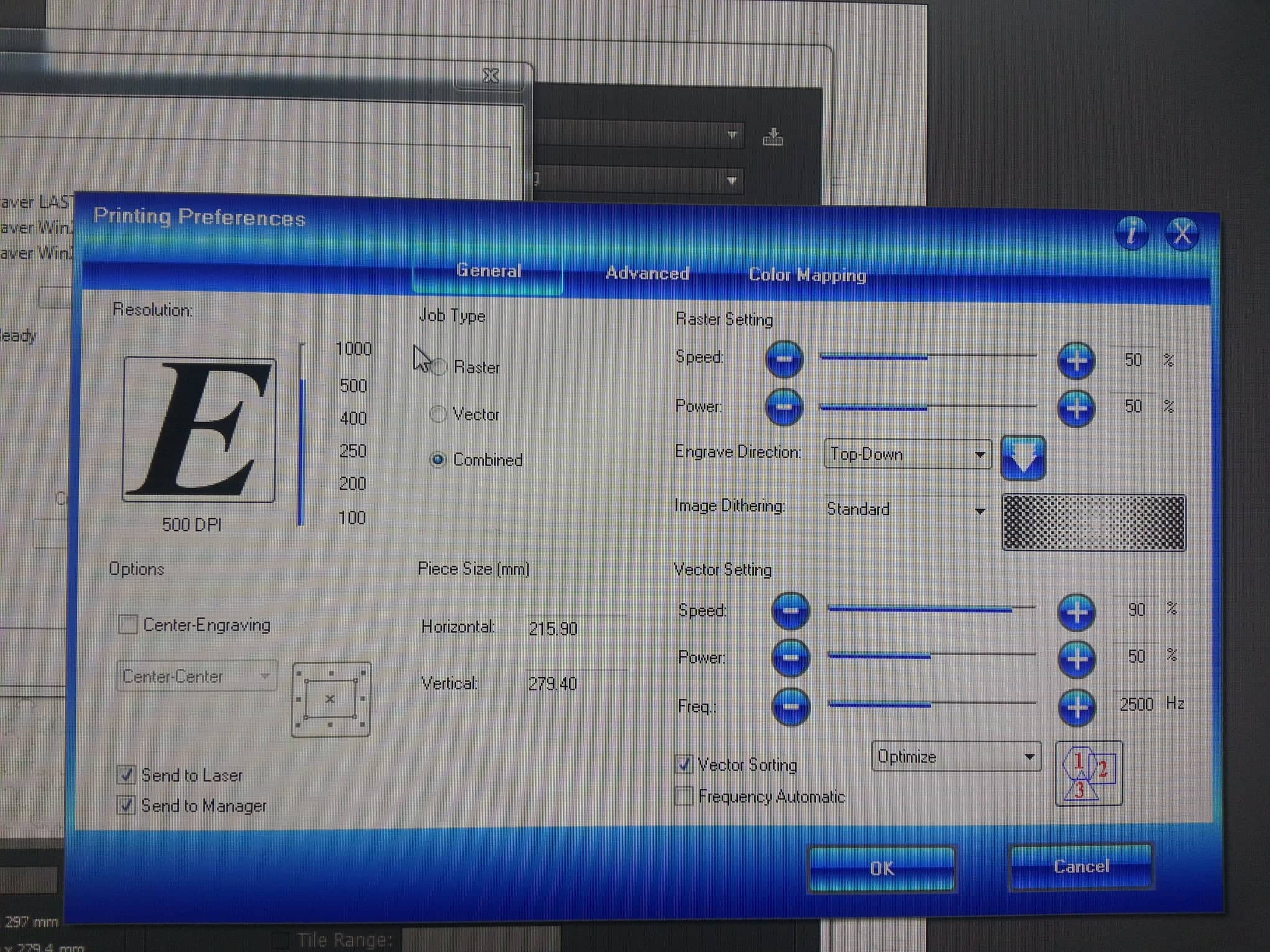This screenshot has width=1270, height=952.
Task: Click the vector frequency value 2500 field
Action: click(1136, 704)
